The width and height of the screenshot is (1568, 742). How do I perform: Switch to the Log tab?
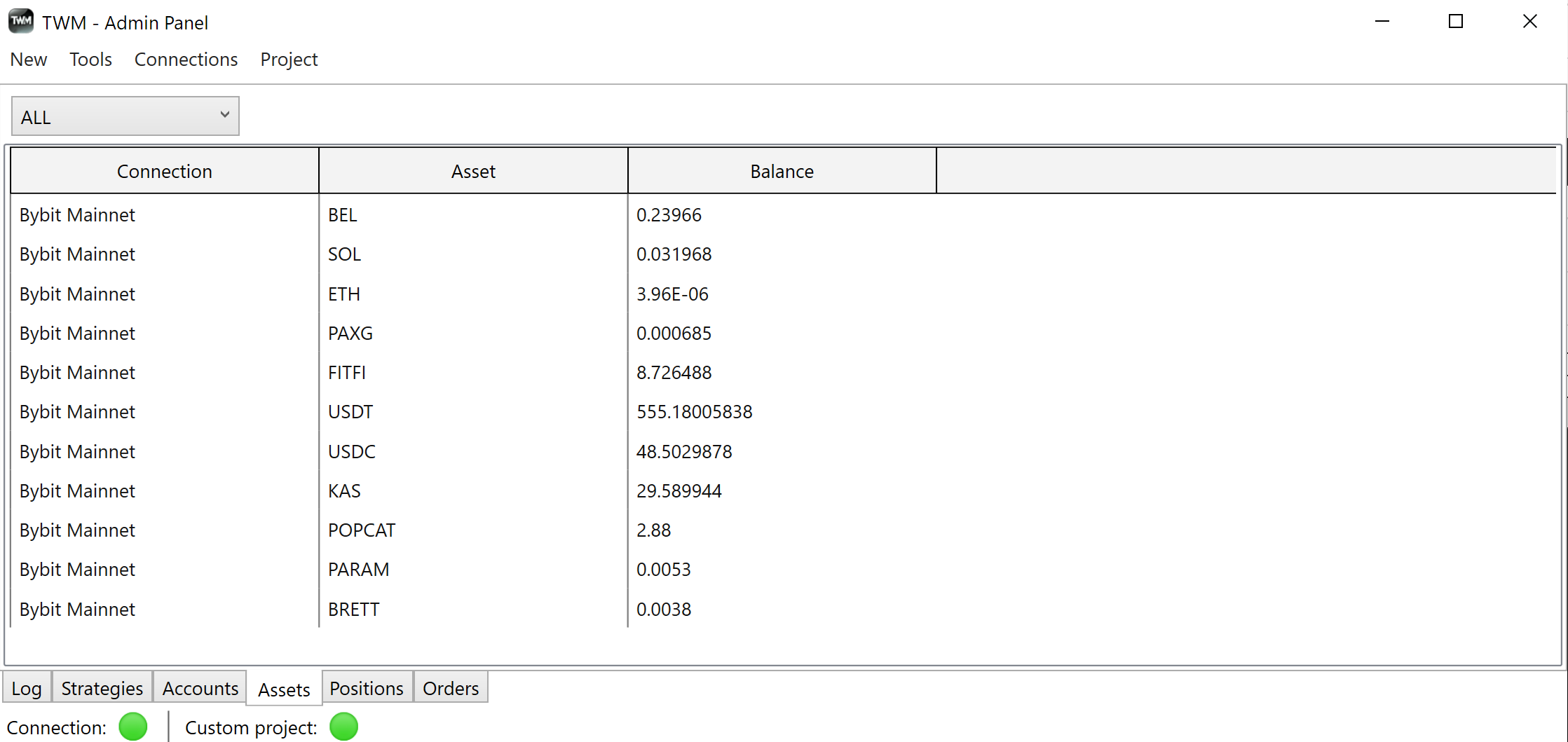coord(27,688)
